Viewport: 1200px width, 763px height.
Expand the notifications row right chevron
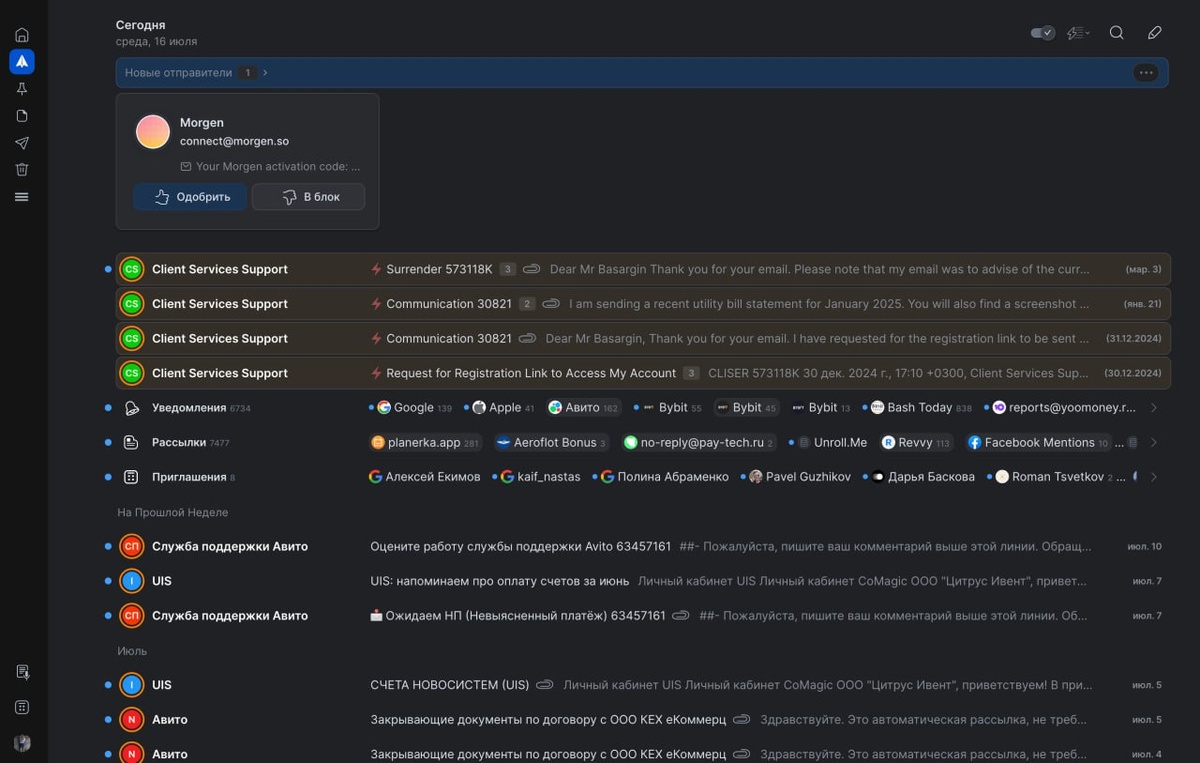1154,408
